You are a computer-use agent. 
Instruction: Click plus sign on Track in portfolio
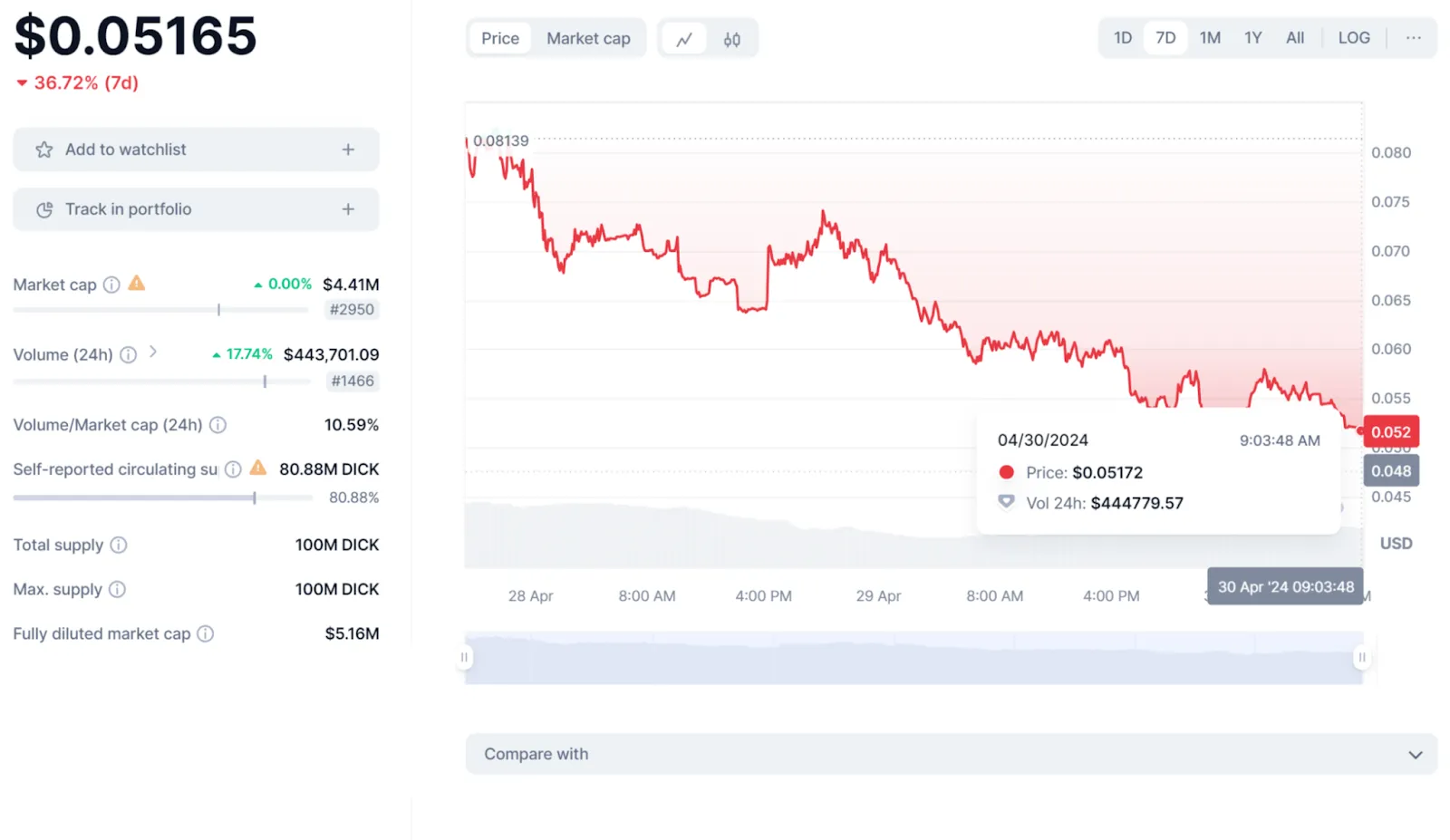(348, 209)
